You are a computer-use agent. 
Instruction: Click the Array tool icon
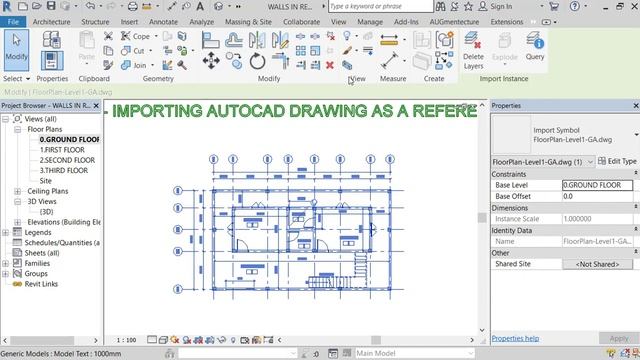click(301, 51)
